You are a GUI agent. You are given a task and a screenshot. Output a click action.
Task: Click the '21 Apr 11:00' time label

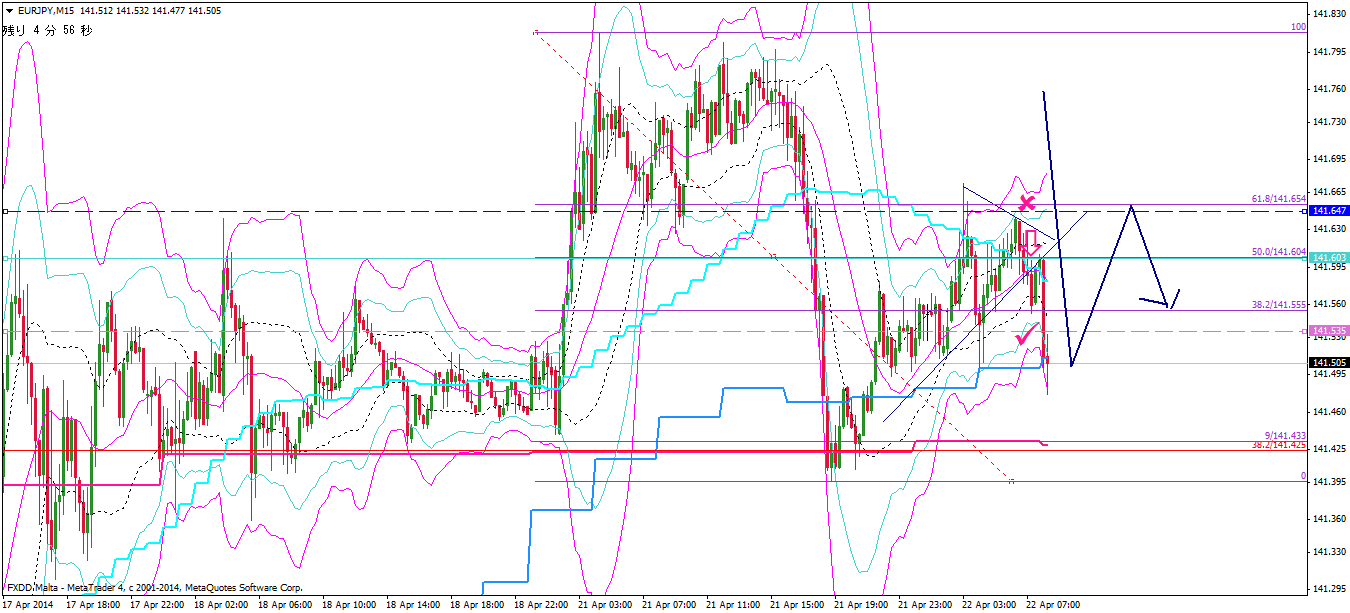[734, 605]
